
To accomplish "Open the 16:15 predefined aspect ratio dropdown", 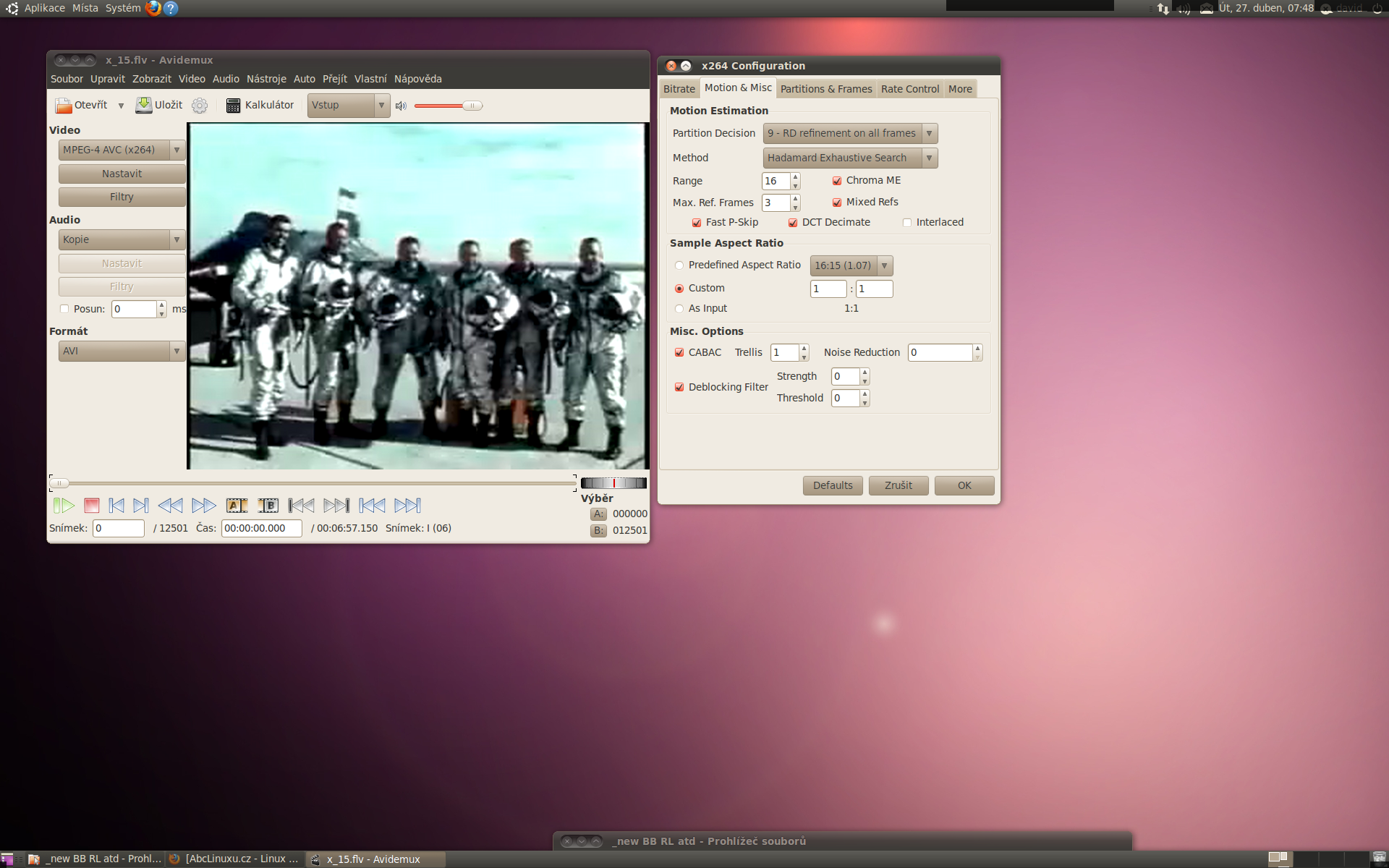I will (x=851, y=265).
